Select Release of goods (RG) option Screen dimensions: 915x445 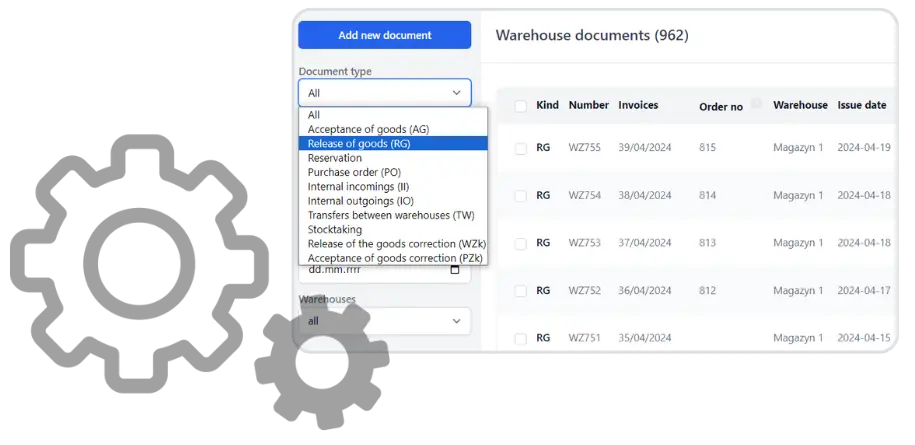pyautogui.click(x=393, y=143)
